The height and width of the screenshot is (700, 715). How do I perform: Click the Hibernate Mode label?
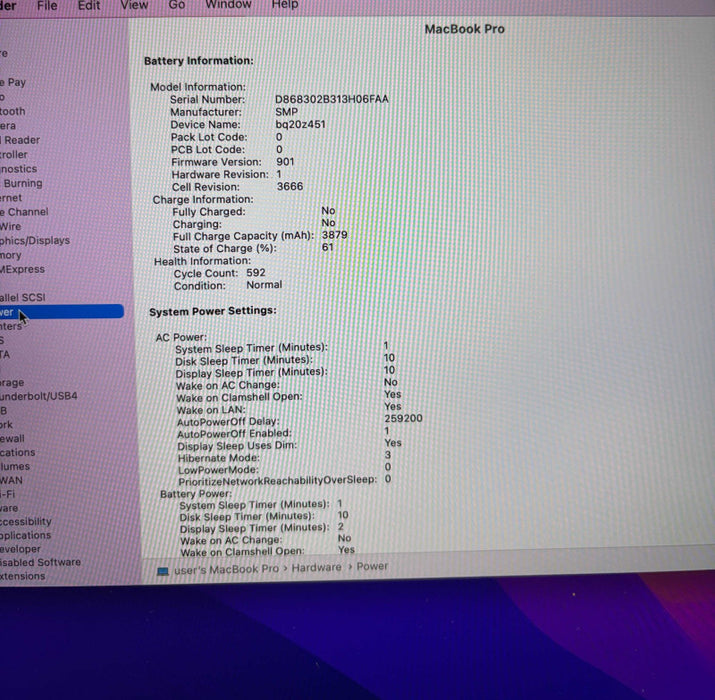[219, 458]
